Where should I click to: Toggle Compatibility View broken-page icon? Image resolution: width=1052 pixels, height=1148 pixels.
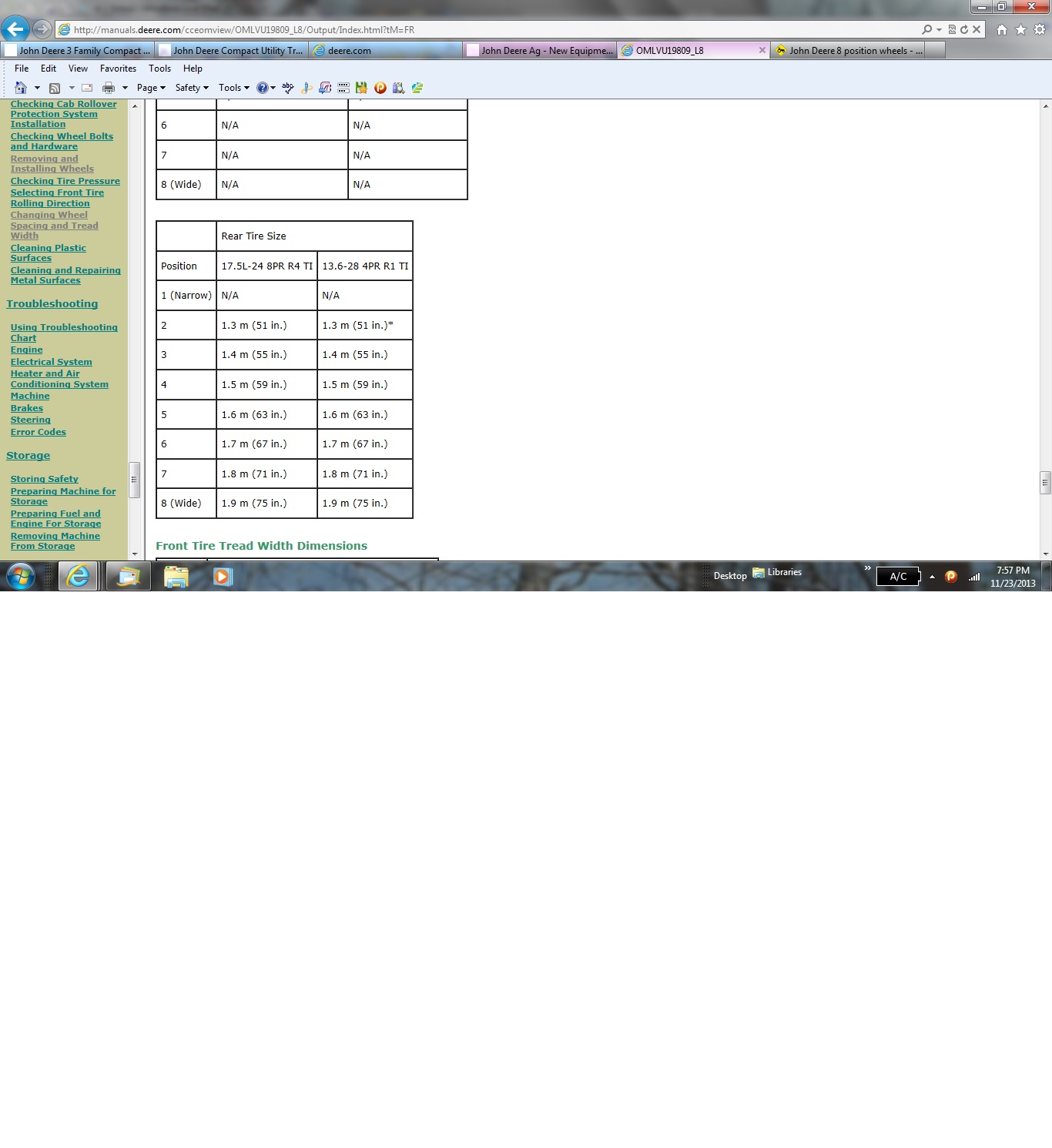tap(952, 29)
